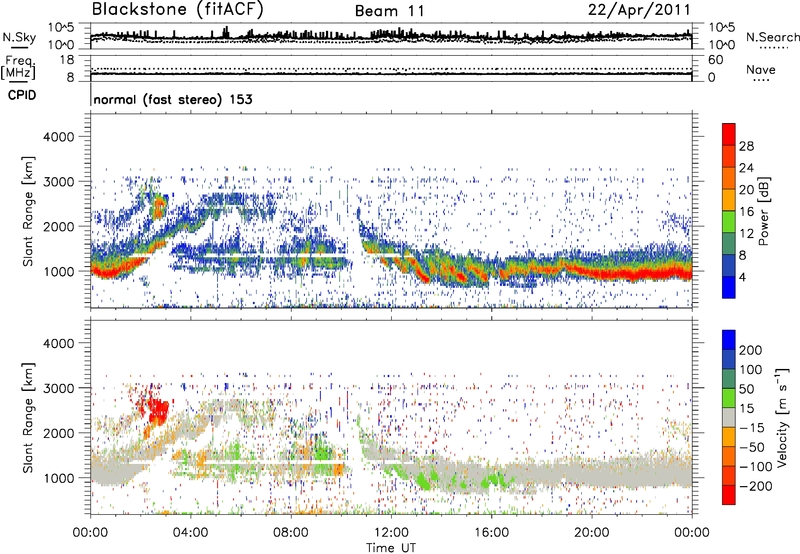The image size is (800, 554).
Task: Click the date '22/Apr/2011'
Action: [639, 10]
